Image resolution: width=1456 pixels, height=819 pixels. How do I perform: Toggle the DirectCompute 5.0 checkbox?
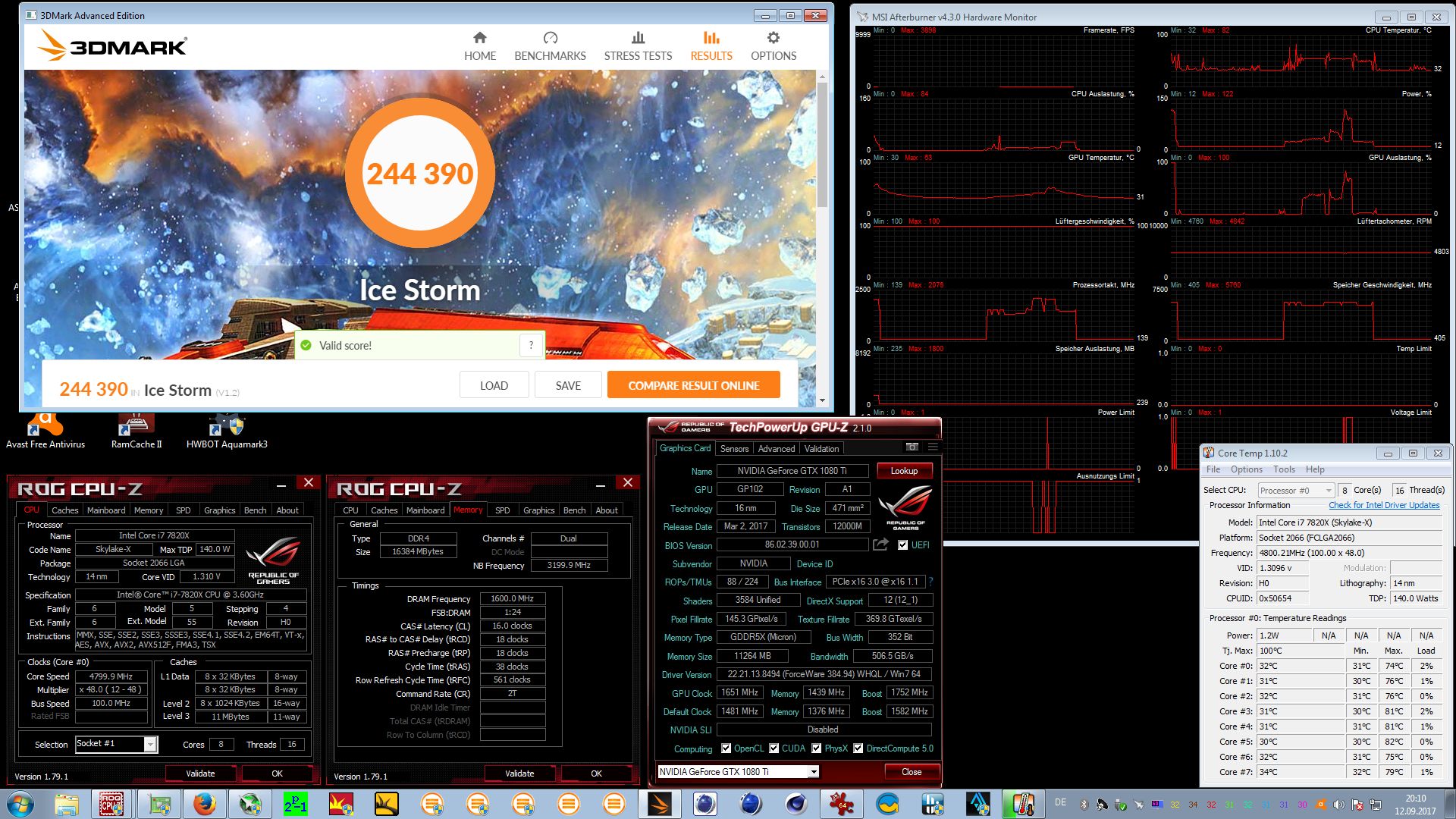click(x=858, y=748)
